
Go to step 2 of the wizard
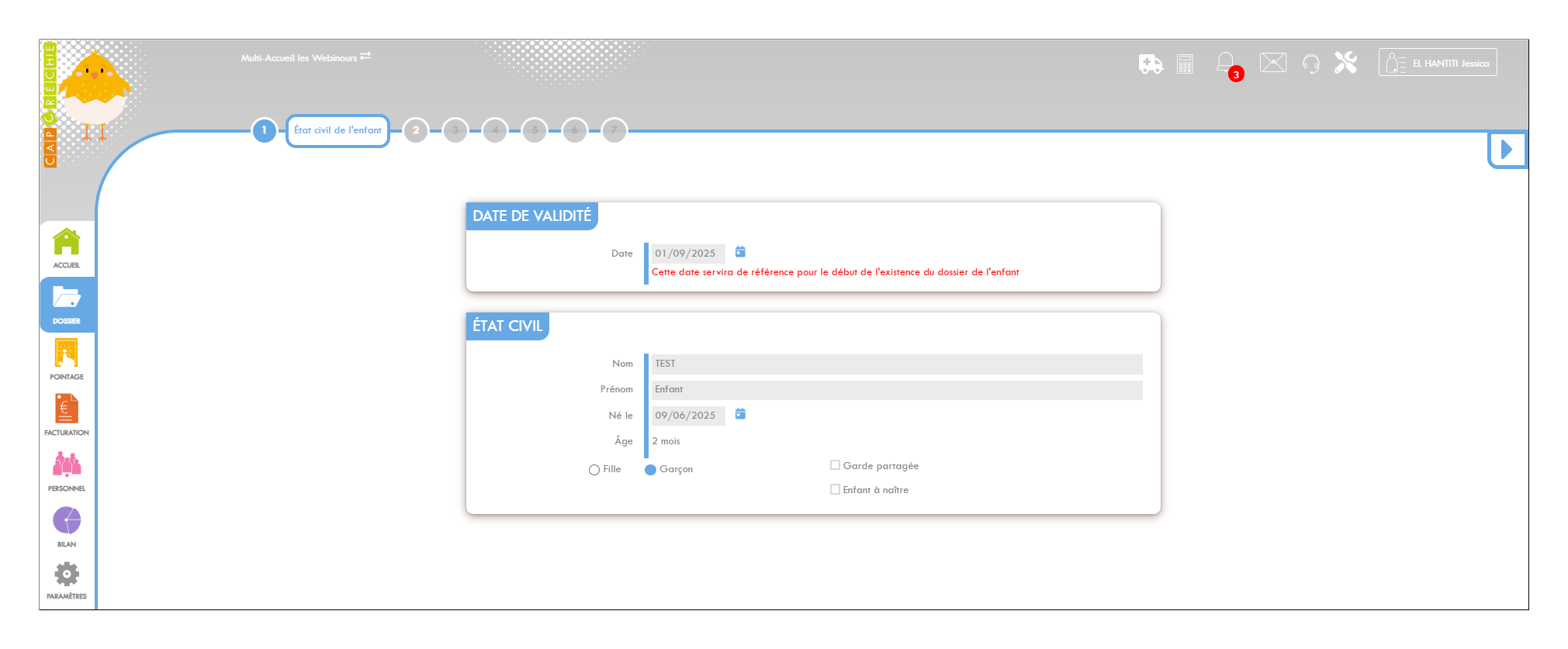point(416,130)
